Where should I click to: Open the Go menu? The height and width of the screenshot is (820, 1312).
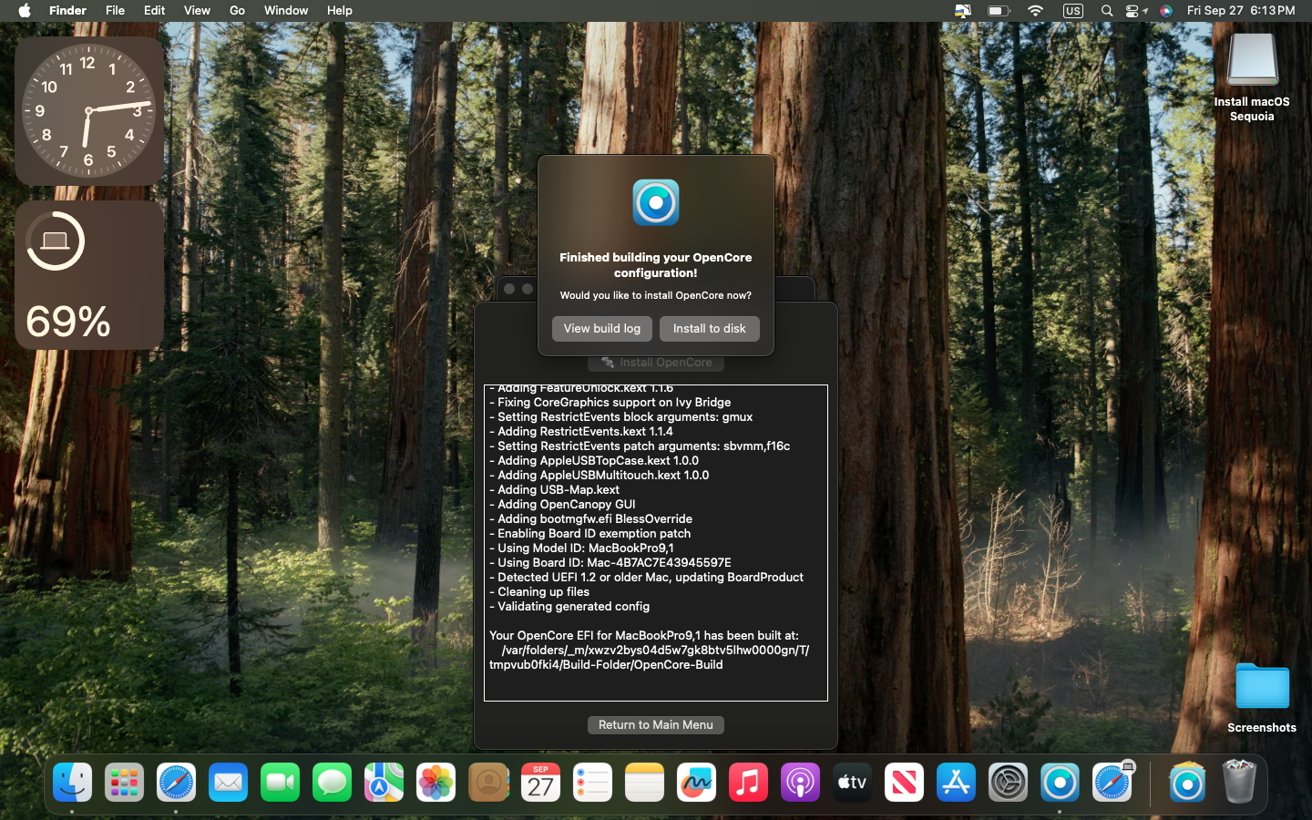click(237, 10)
